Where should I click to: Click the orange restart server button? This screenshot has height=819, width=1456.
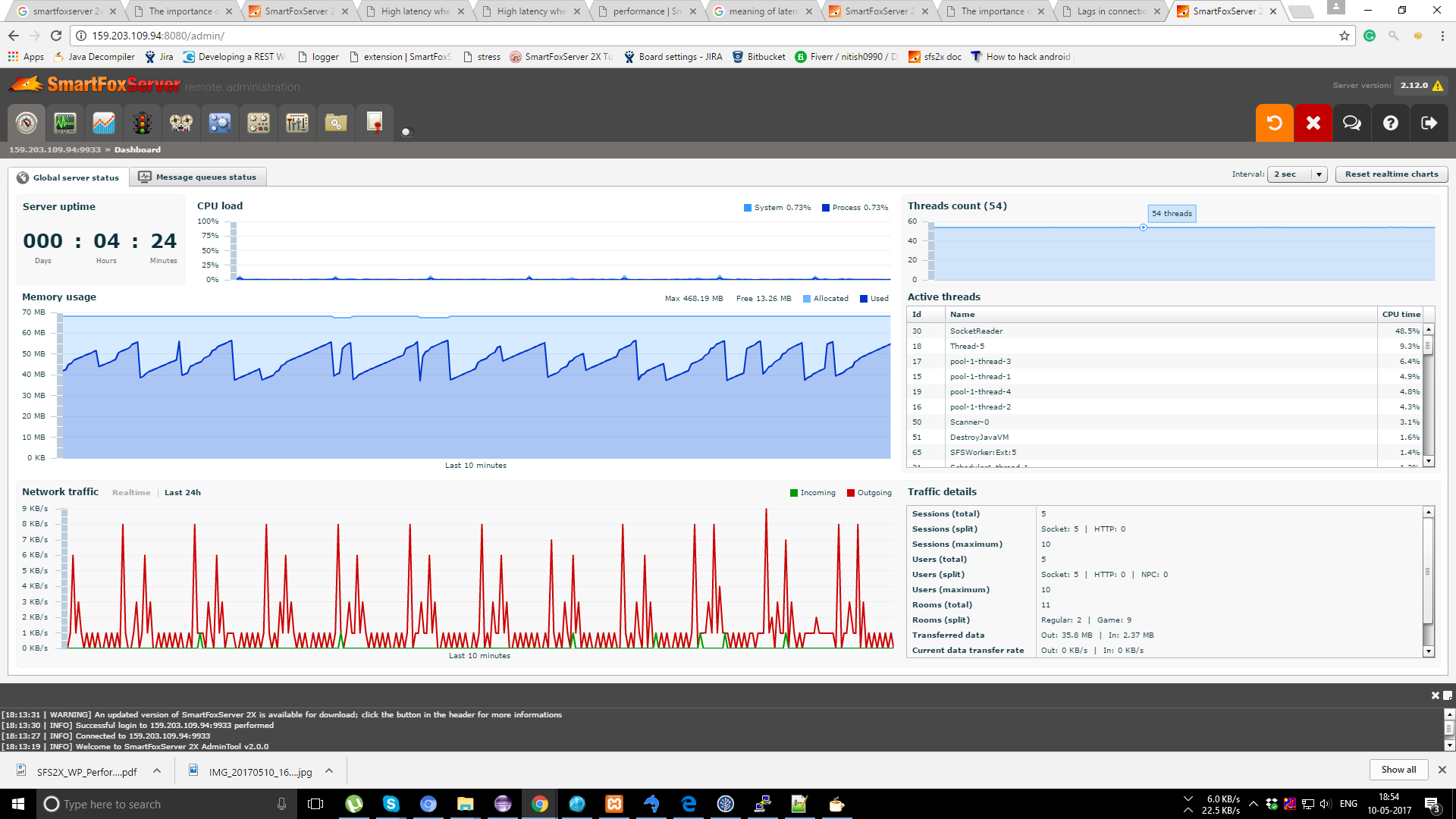click(x=1275, y=123)
